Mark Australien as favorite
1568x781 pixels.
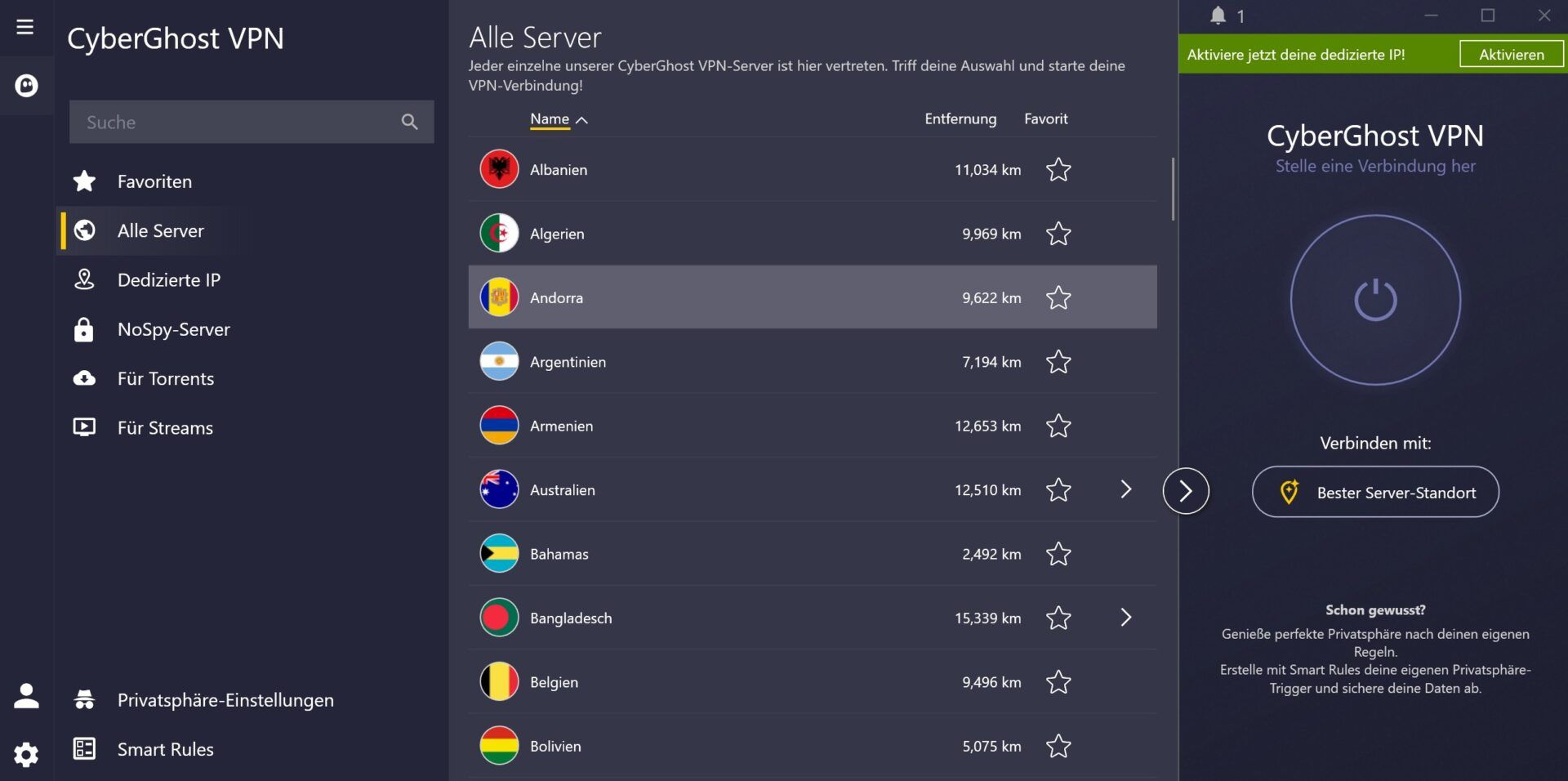tap(1058, 490)
